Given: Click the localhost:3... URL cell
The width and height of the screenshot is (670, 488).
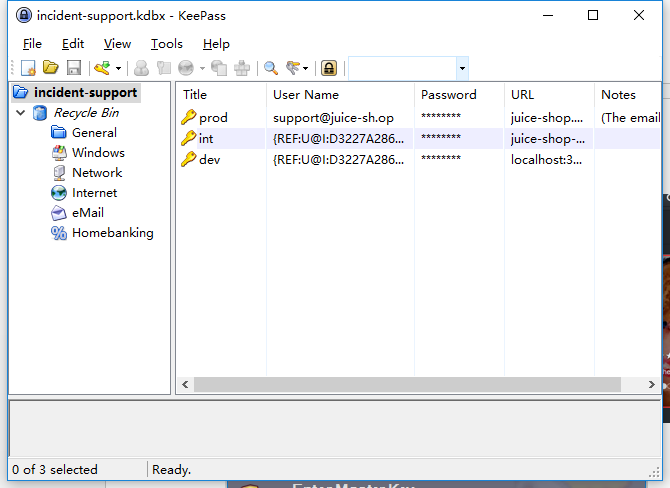Looking at the screenshot, I should [x=546, y=160].
